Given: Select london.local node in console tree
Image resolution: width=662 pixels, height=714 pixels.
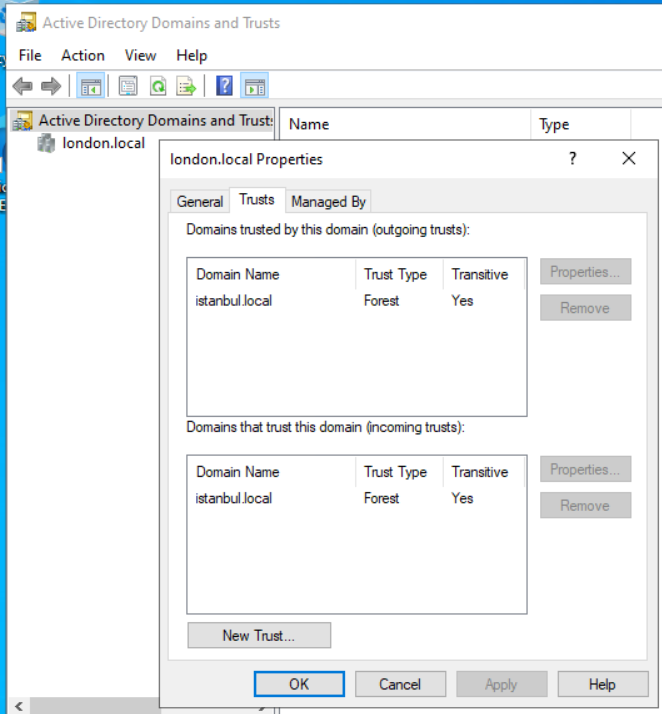Looking at the screenshot, I should (103, 143).
